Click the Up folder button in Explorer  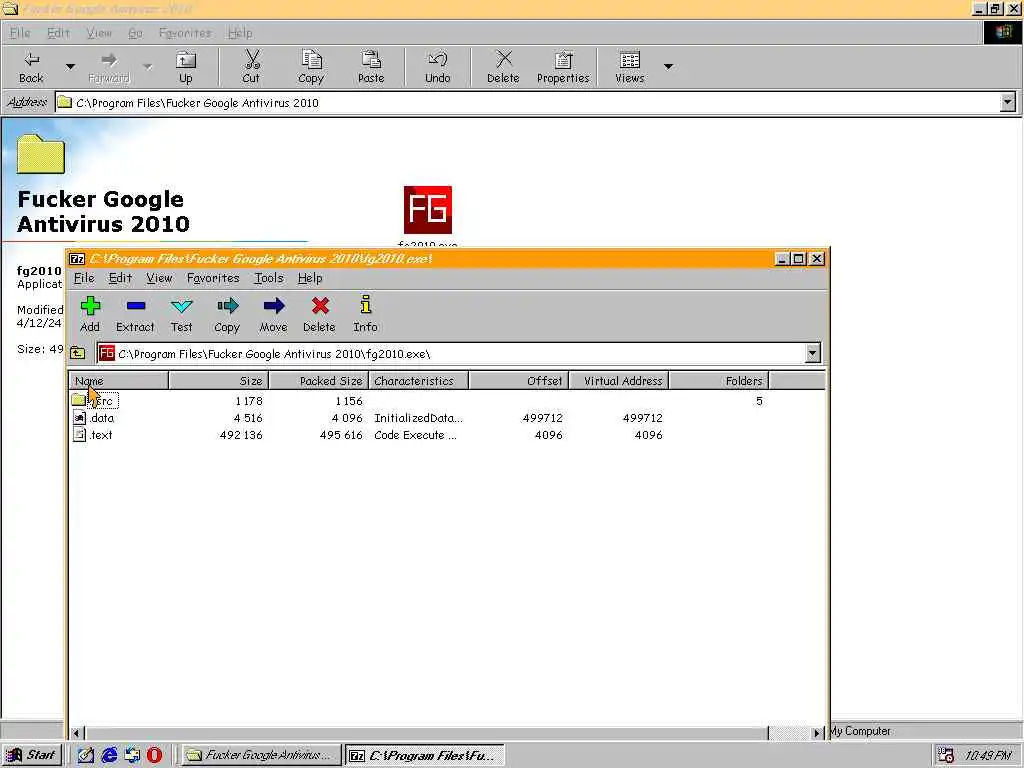185,67
